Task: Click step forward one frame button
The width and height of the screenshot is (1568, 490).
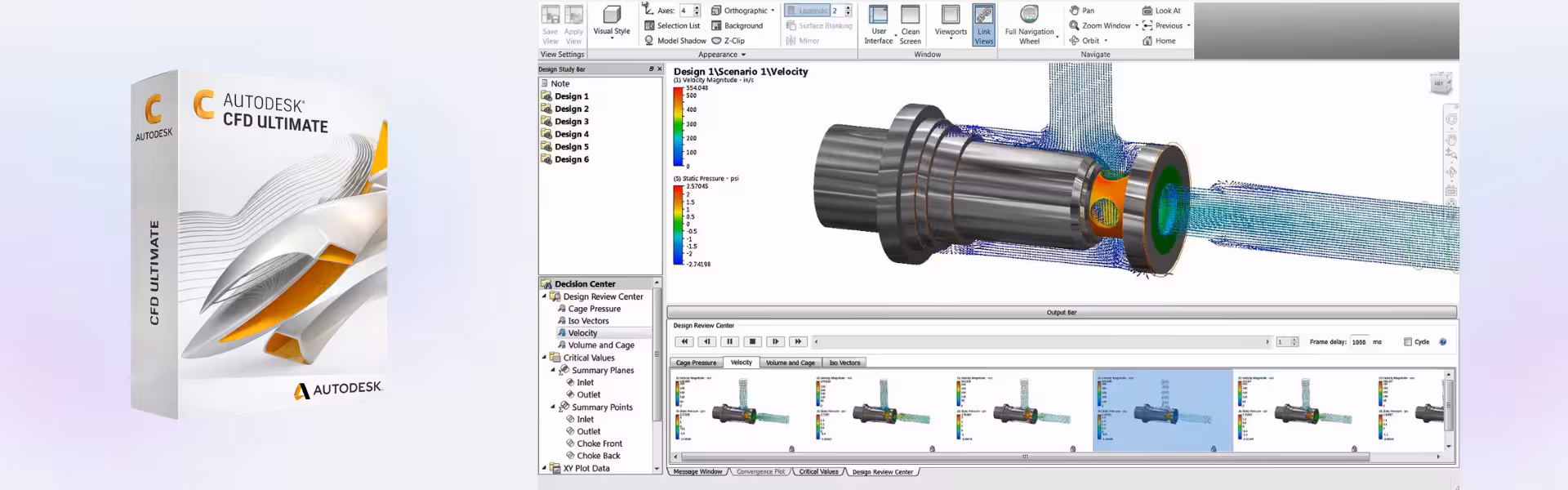Action: [776, 341]
